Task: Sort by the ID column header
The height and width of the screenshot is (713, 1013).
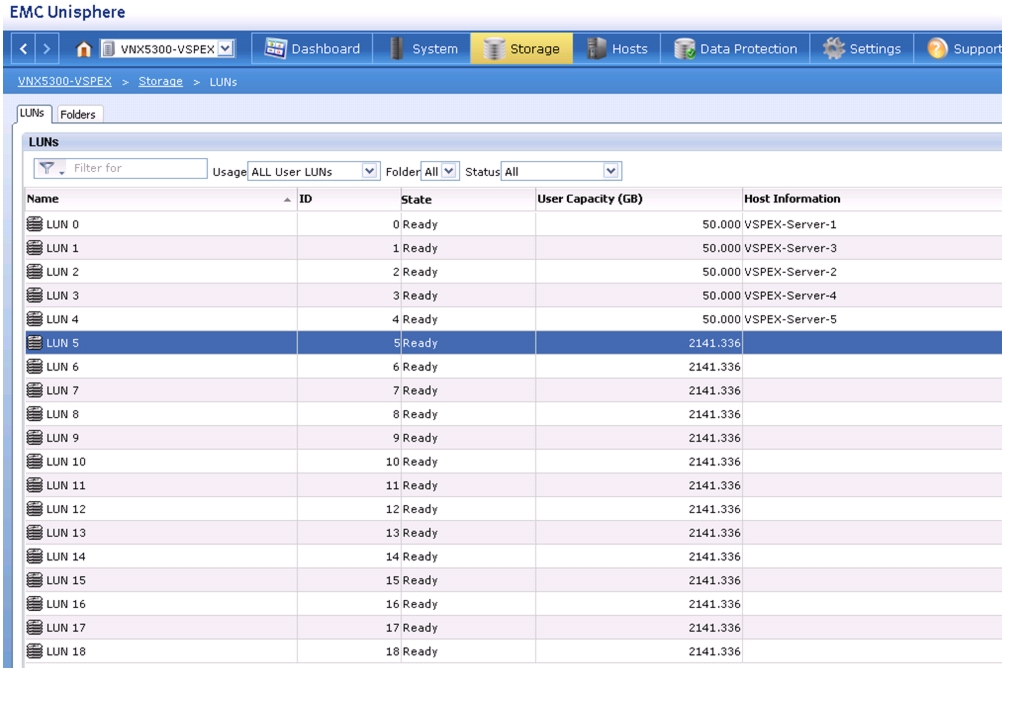Action: pyautogui.click(x=349, y=199)
